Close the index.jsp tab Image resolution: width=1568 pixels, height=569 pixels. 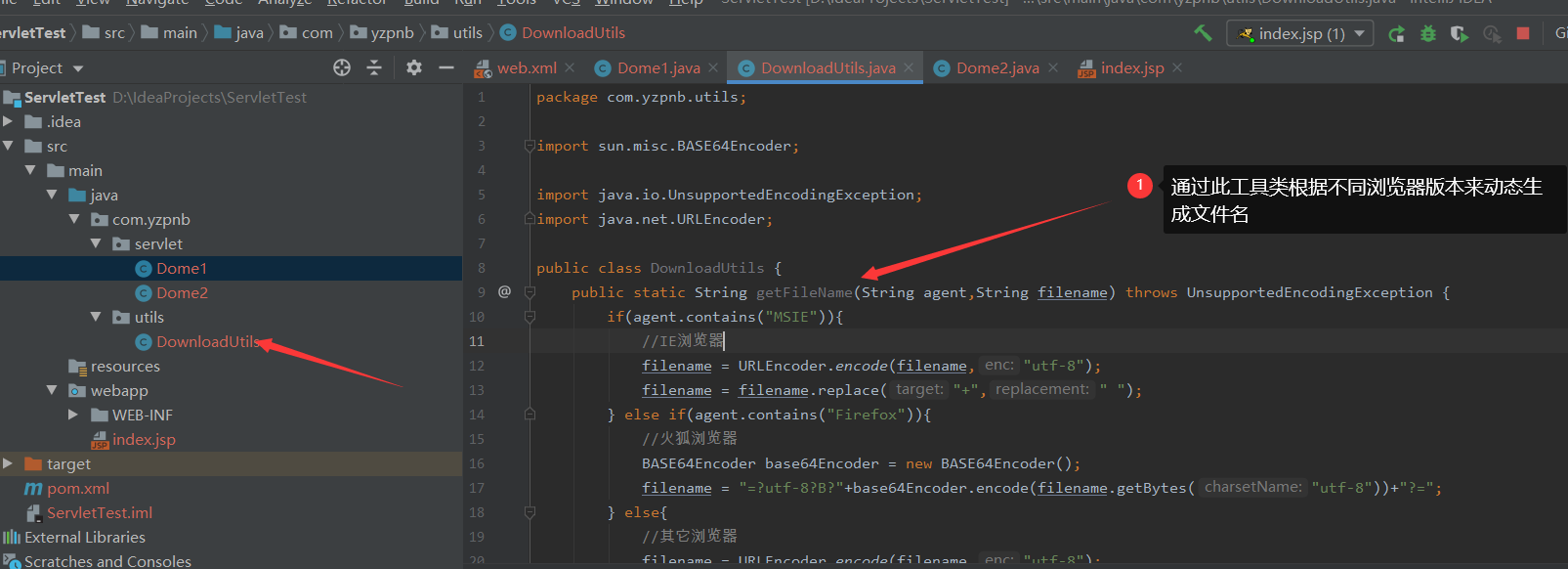[1177, 67]
